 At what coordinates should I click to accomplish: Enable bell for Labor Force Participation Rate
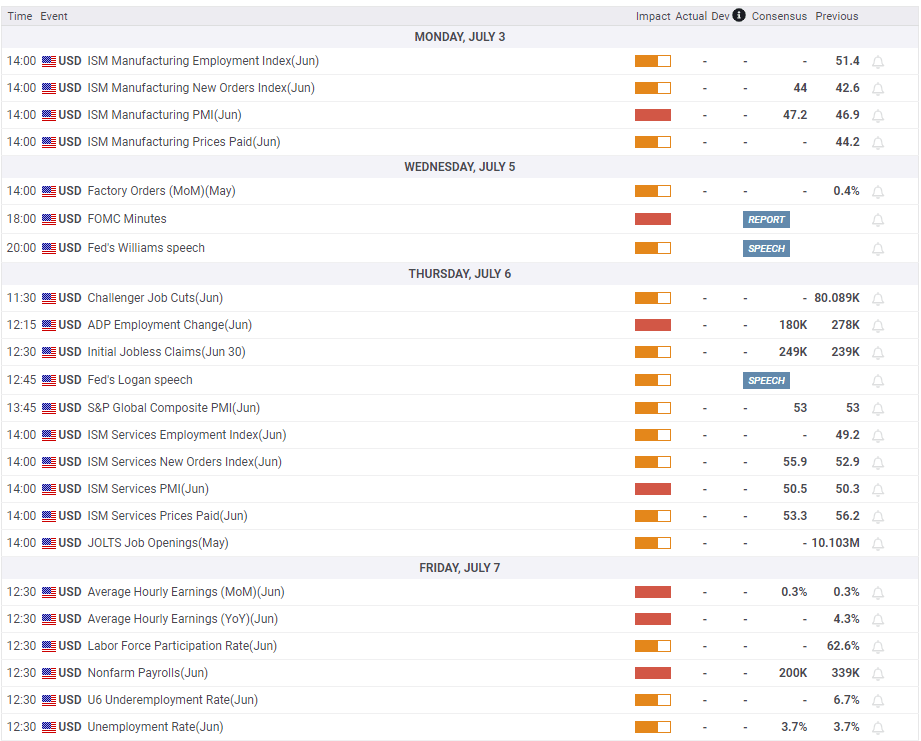point(878,647)
